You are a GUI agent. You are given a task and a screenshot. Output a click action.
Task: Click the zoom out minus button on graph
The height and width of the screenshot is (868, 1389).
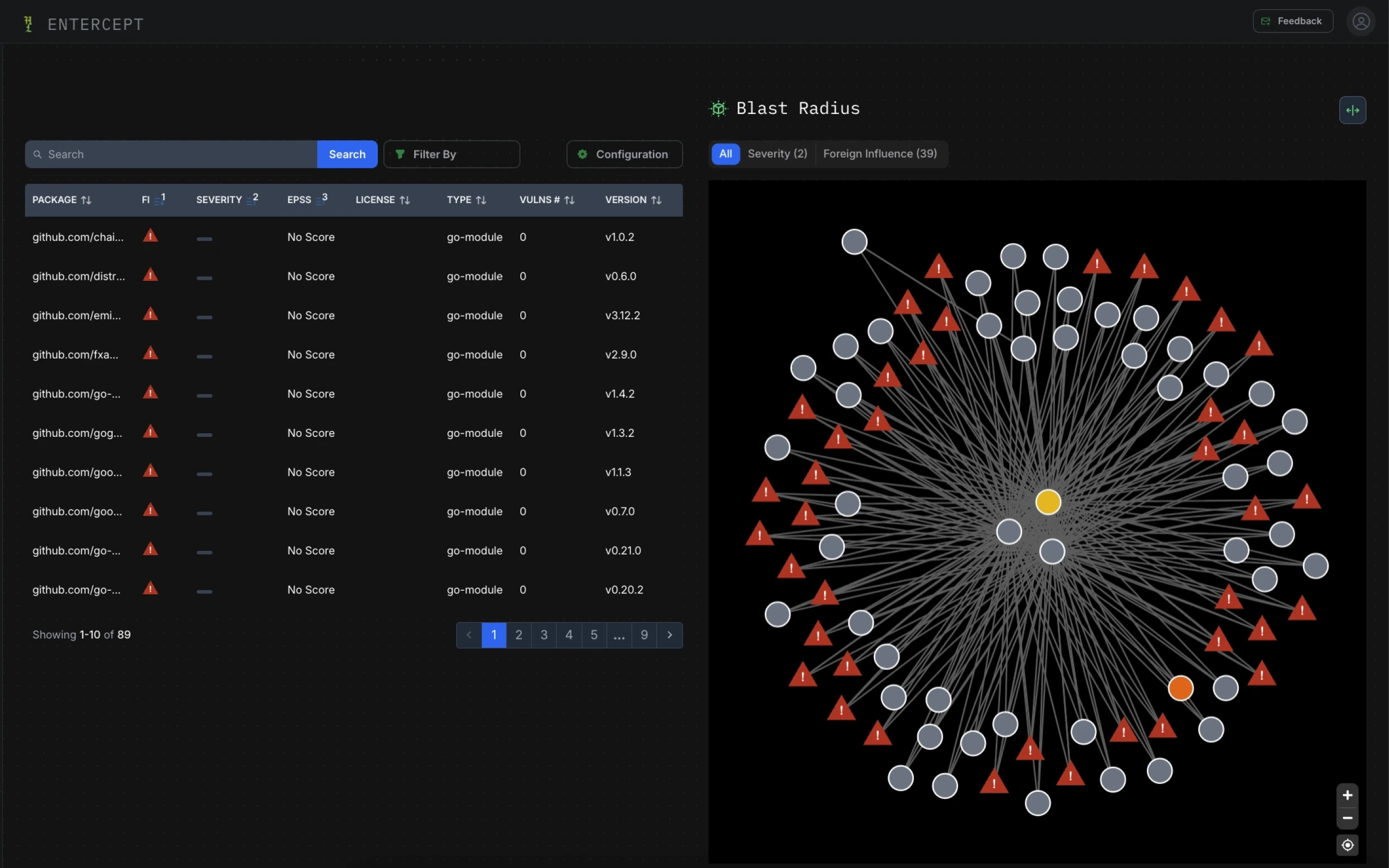pyautogui.click(x=1347, y=818)
